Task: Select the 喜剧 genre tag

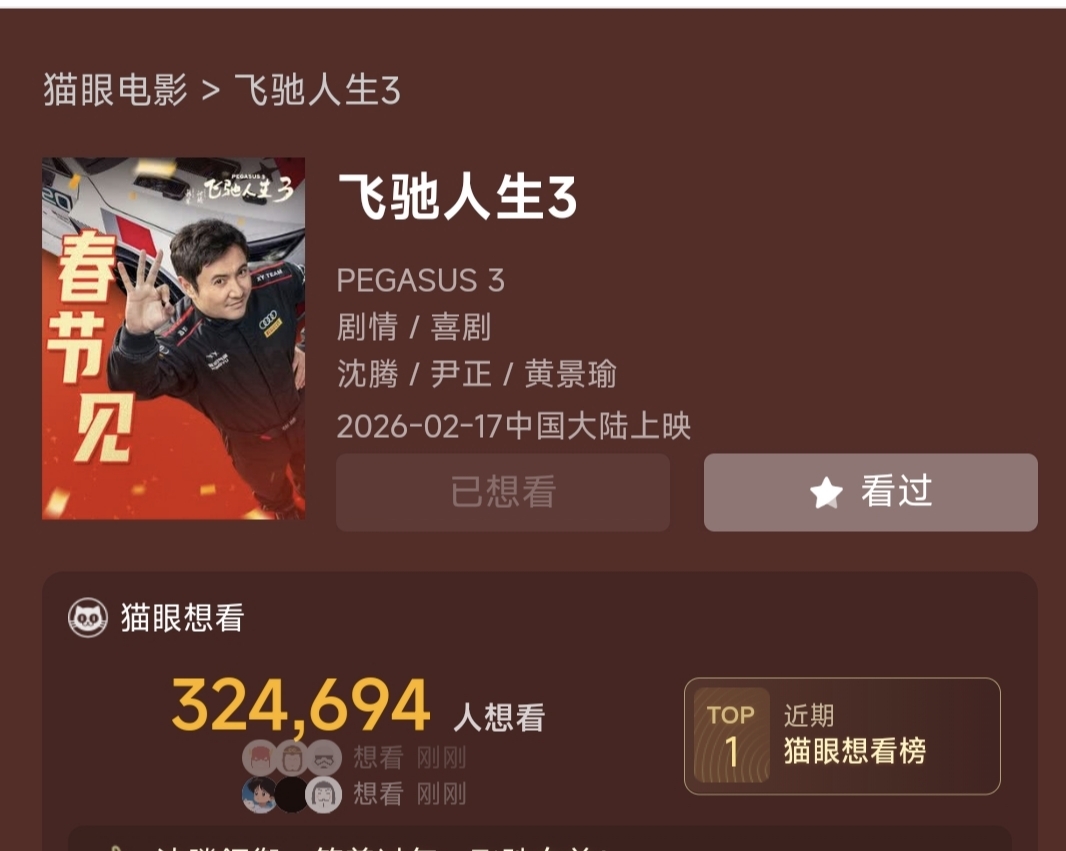Action: coord(461,327)
